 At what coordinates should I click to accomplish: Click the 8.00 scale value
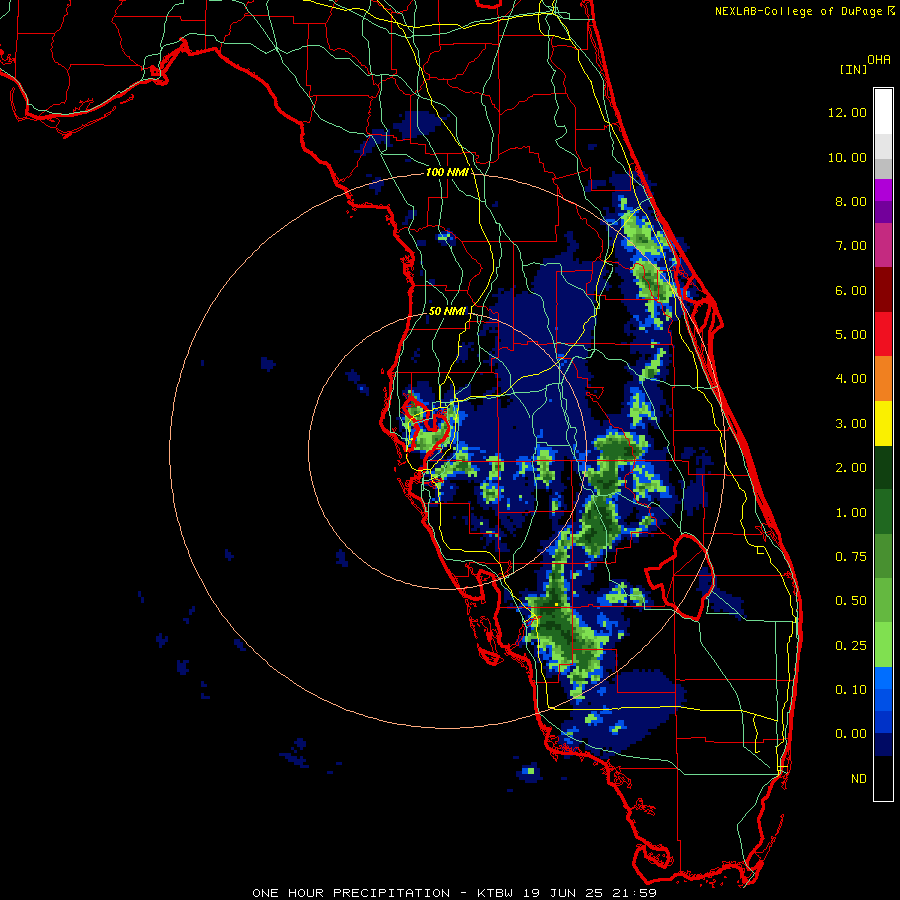[851, 201]
